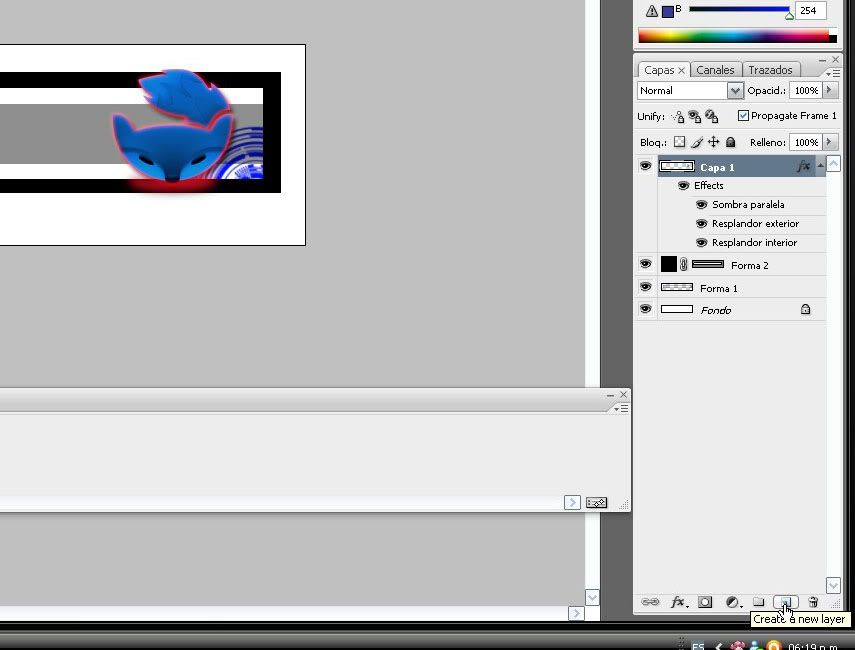Click the out-of-gamut warning triangle
The width and height of the screenshot is (855, 650).
point(652,11)
